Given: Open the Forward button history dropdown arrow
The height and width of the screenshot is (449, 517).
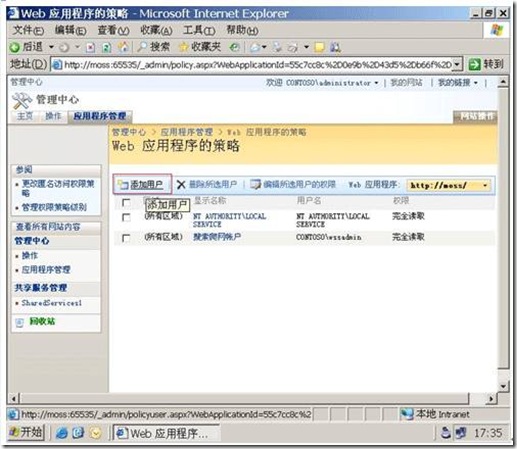Looking at the screenshot, I should pyautogui.click(x=77, y=47).
